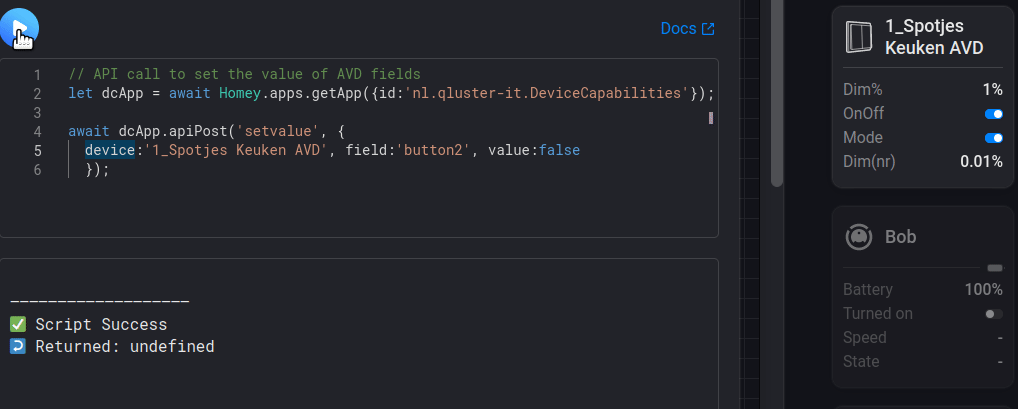Click the Bob vacuum robot icon
Screen dimensions: 1018x409
click(x=858, y=237)
